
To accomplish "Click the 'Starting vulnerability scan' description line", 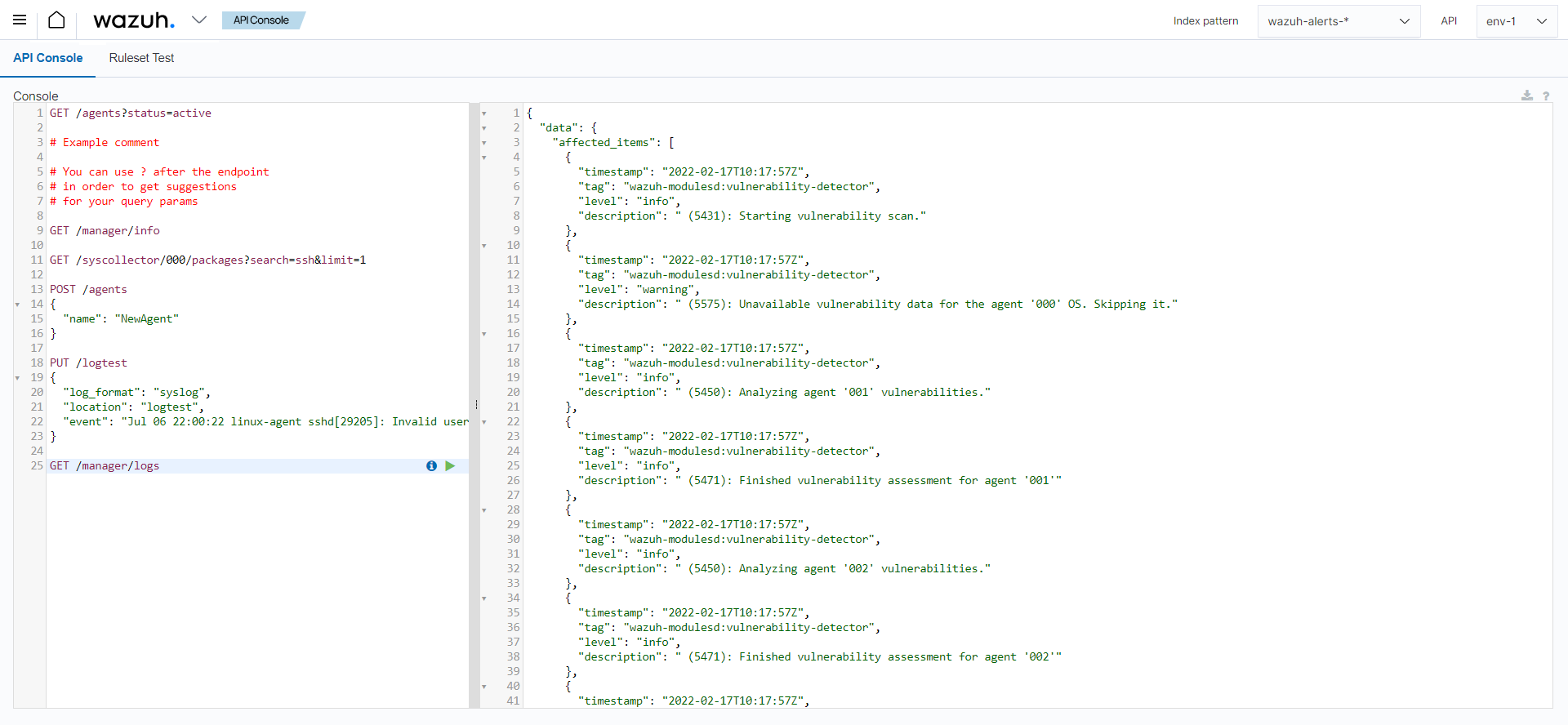I will [752, 216].
